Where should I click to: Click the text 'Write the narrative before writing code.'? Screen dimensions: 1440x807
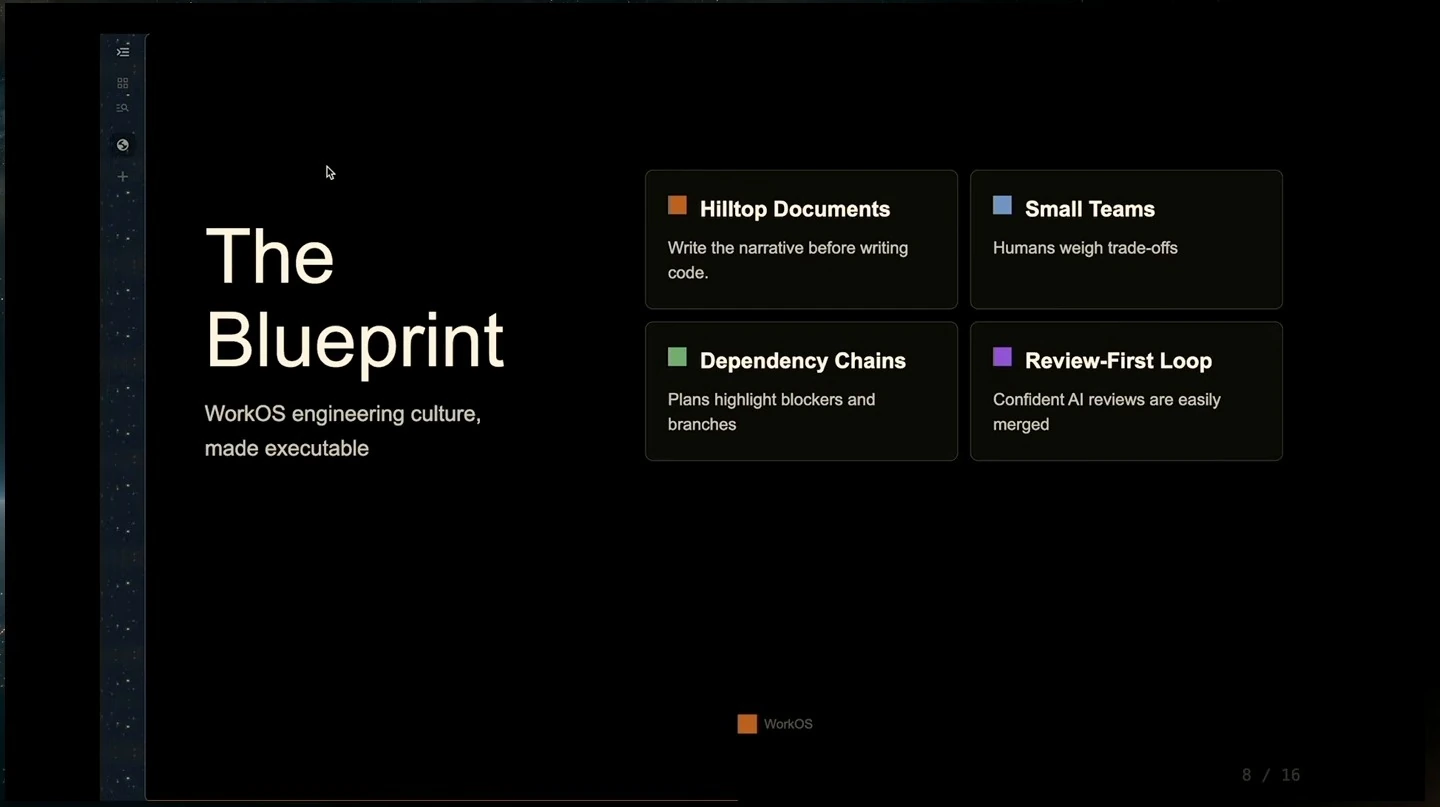tap(788, 260)
